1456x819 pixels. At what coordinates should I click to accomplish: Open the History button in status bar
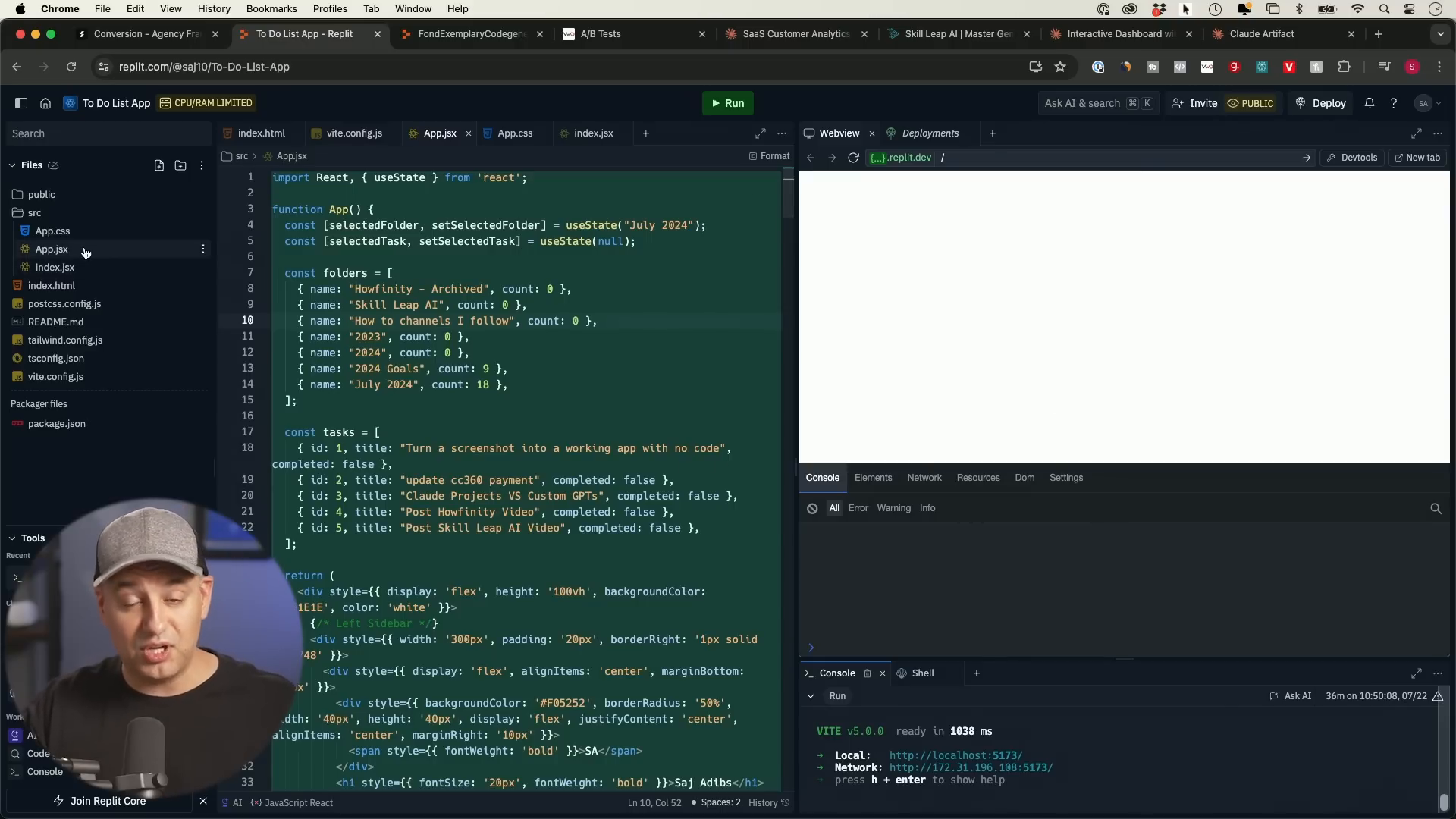[x=769, y=803]
